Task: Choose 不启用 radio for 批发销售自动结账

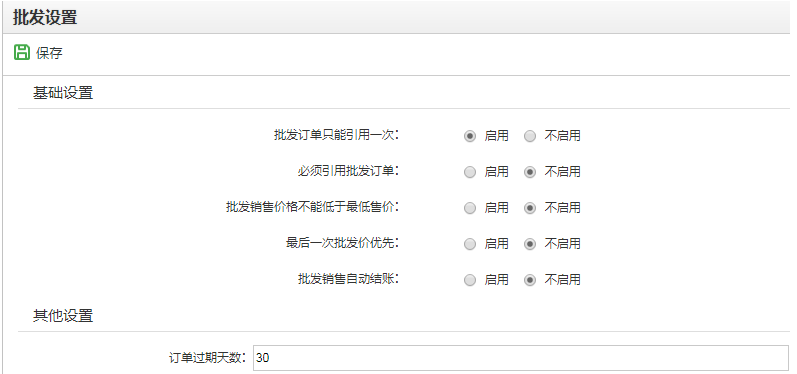Action: [530, 280]
